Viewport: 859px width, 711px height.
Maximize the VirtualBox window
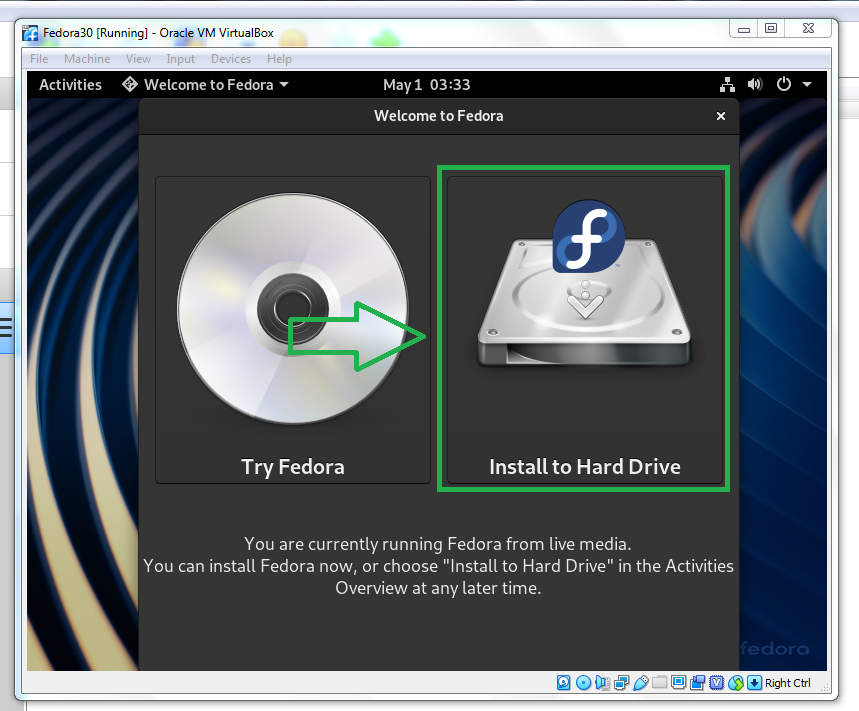click(x=771, y=28)
